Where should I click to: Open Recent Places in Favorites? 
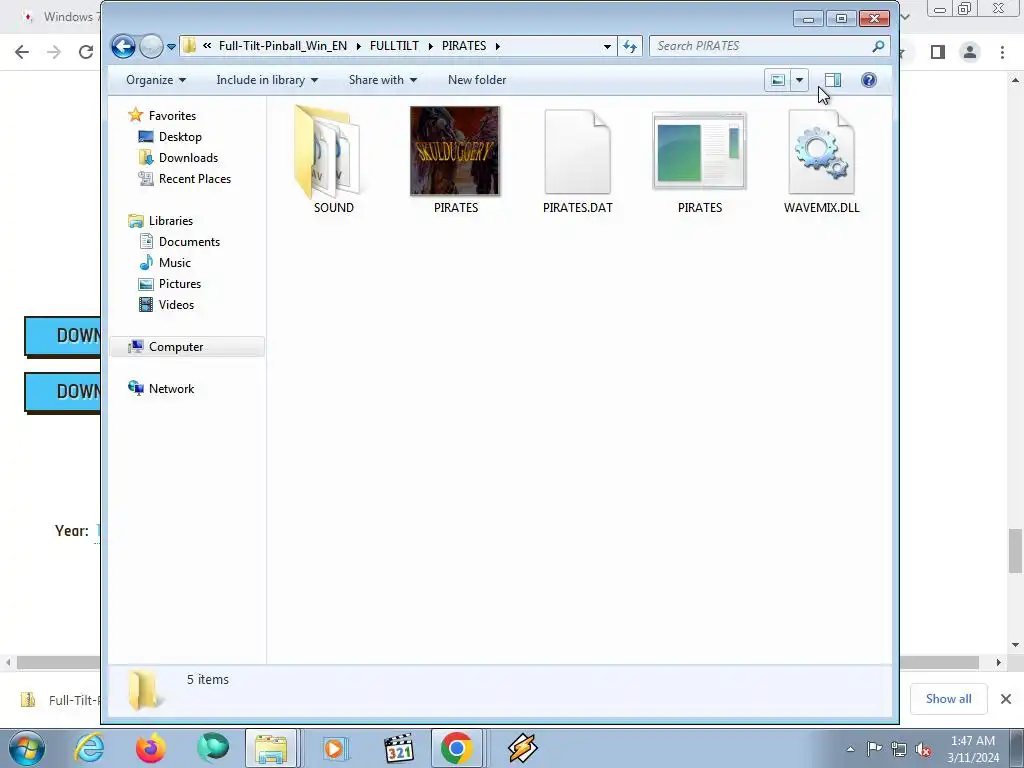point(195,178)
